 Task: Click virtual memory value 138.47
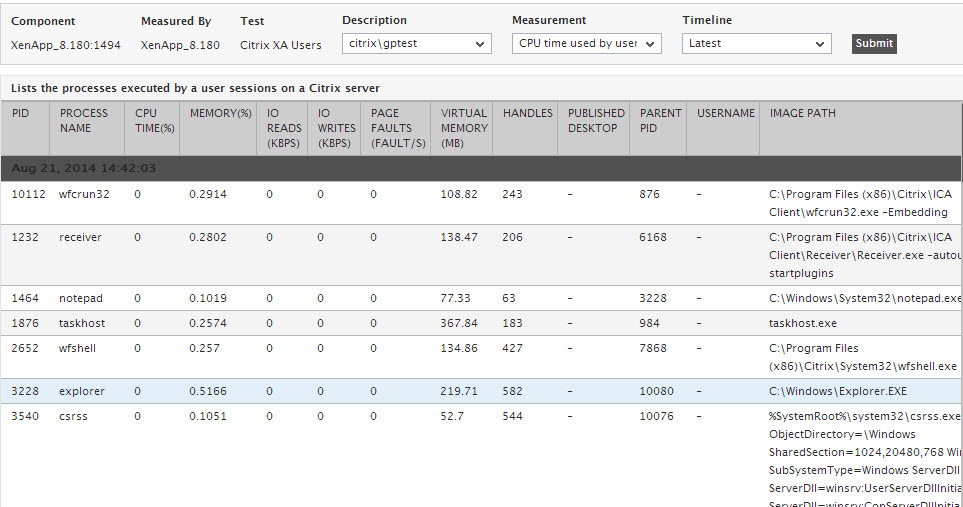point(459,237)
